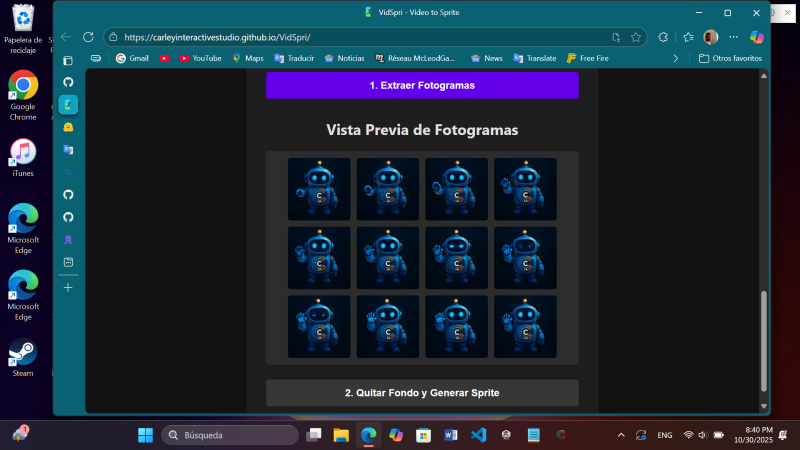Screen dimensions: 800x450
Task: Open new vertical tab with plus icon
Action: click(68, 287)
